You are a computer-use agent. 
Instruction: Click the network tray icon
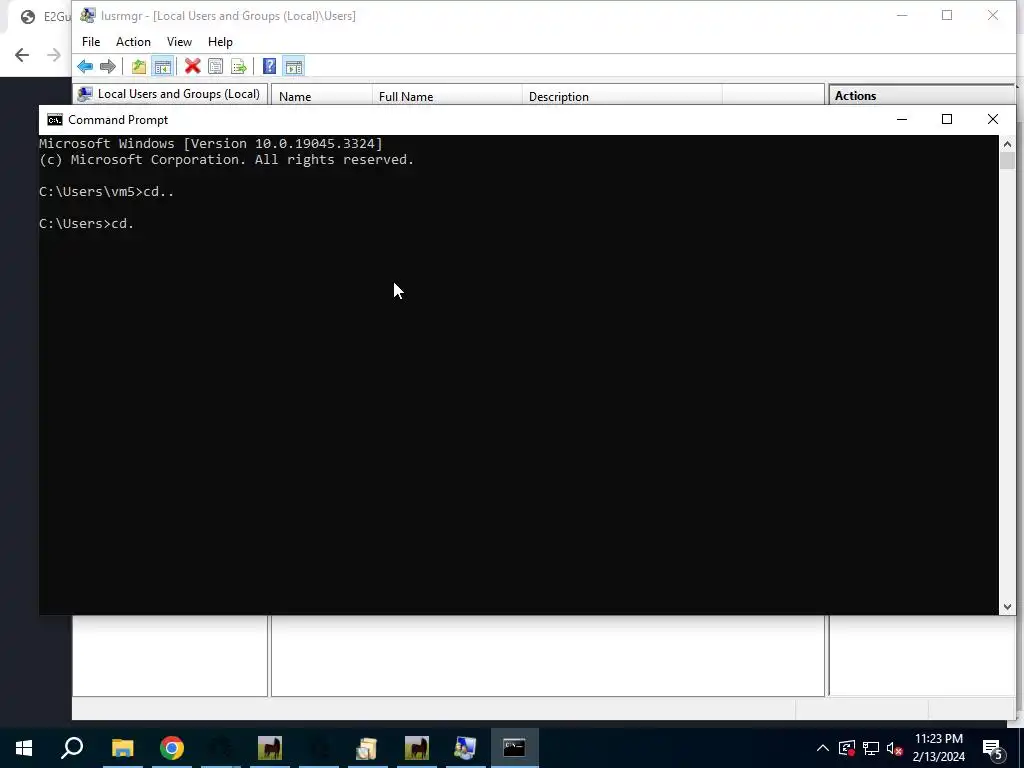pyautogui.click(x=871, y=748)
